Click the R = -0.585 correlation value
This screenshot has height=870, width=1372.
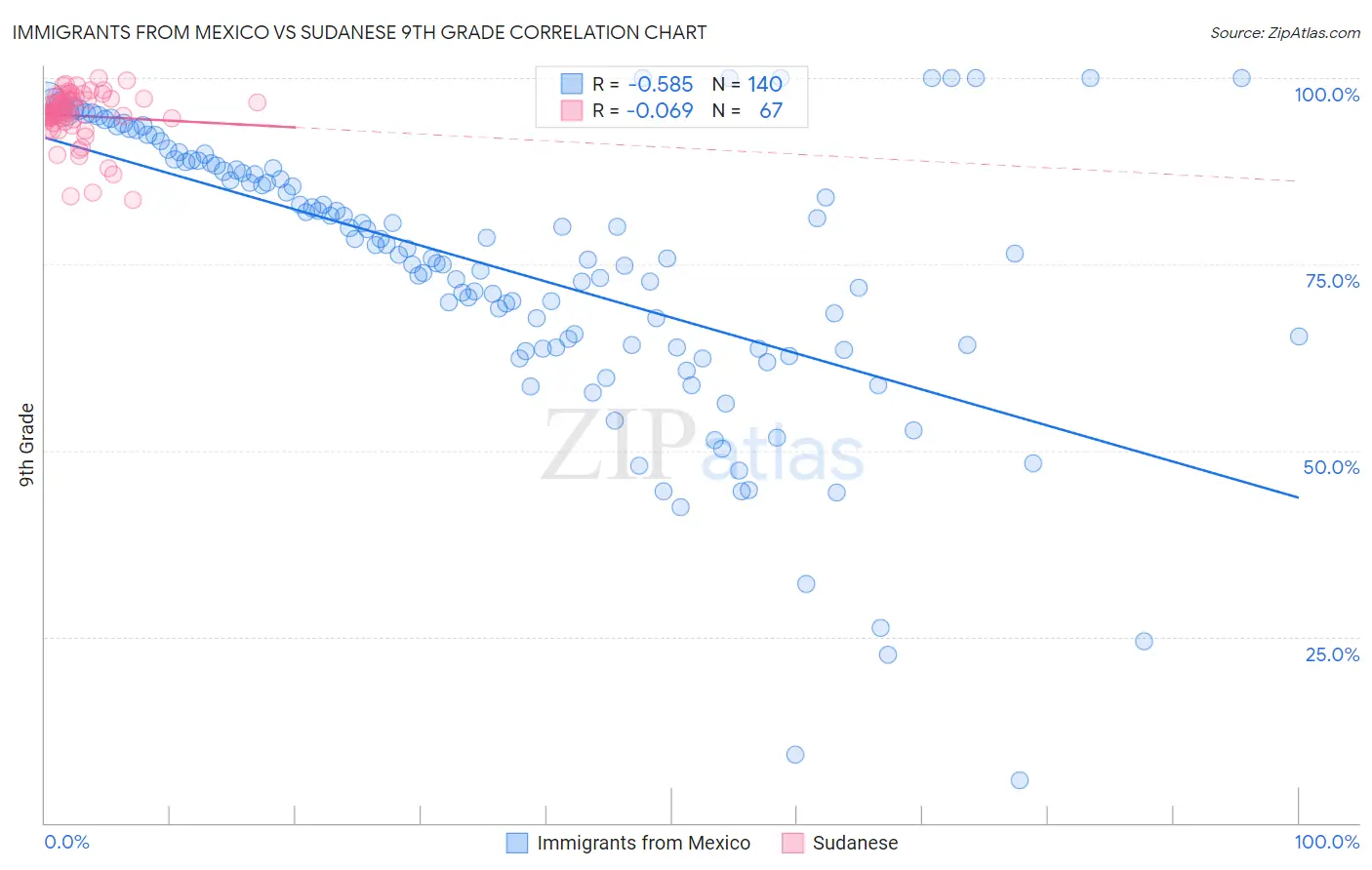pyautogui.click(x=643, y=84)
